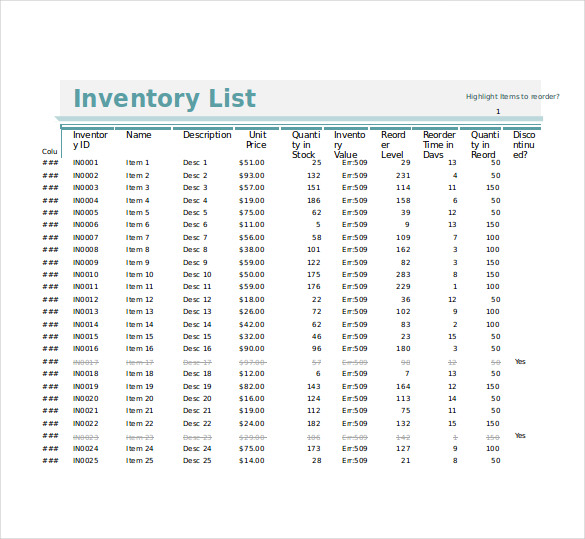Click the name cell Item 12

pyautogui.click(x=140, y=300)
